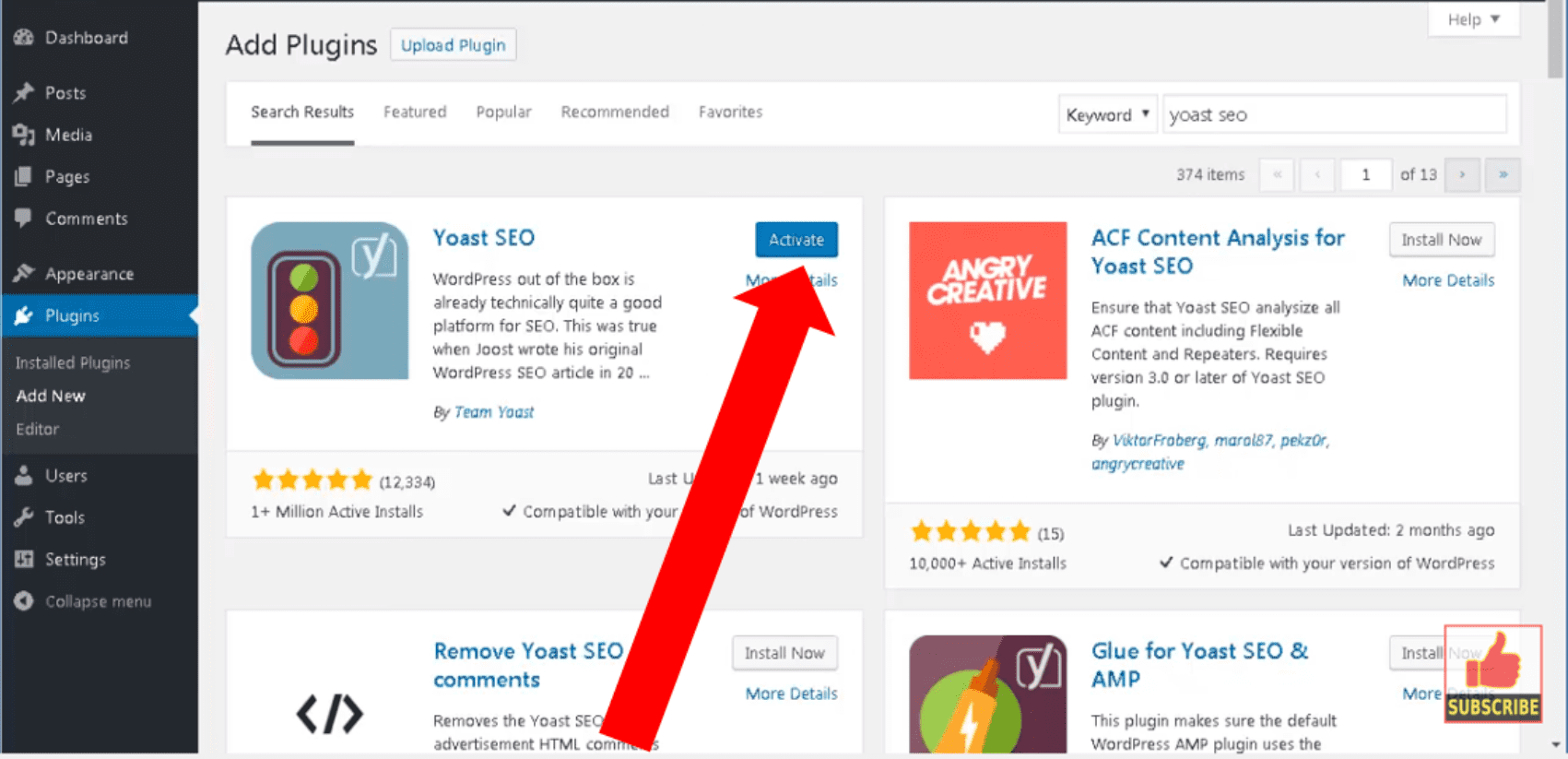Go to next page of results
This screenshot has height=759, width=1568.
click(x=1462, y=174)
